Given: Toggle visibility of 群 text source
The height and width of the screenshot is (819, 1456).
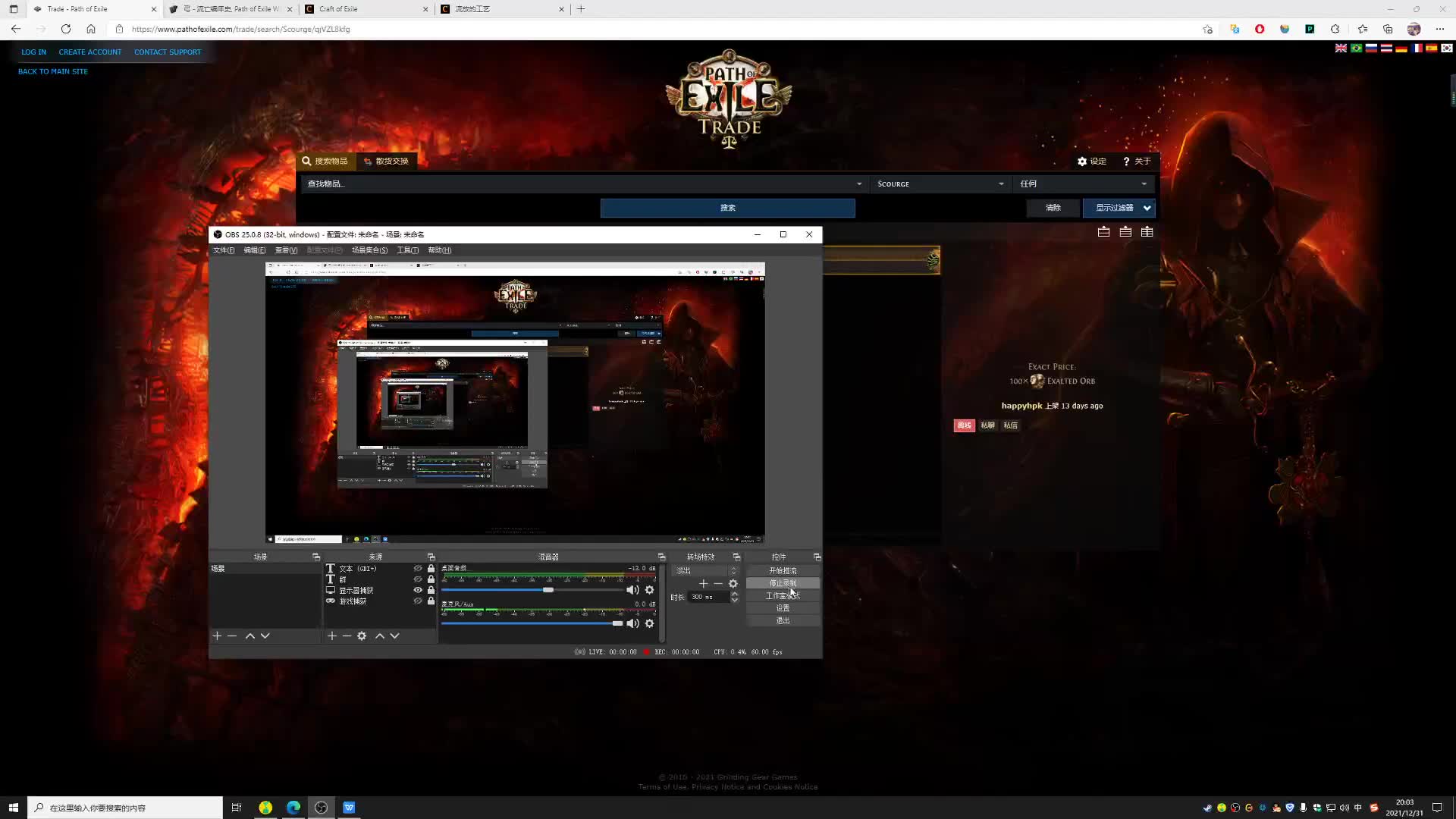Looking at the screenshot, I should coord(417,579).
